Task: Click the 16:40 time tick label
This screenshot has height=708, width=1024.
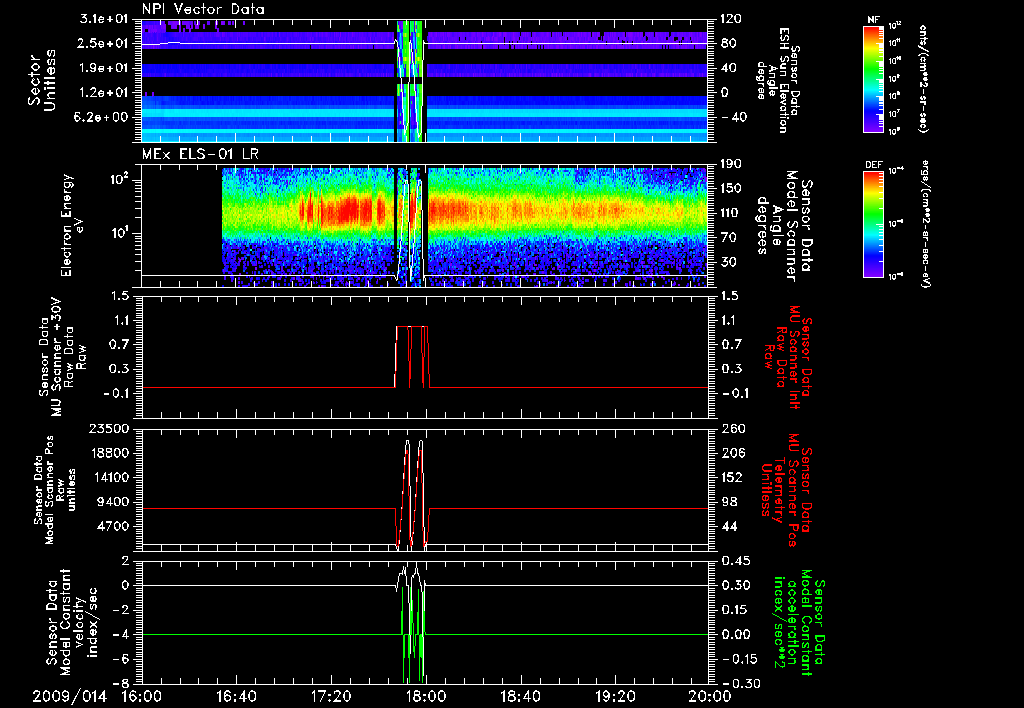Action: (x=236, y=696)
